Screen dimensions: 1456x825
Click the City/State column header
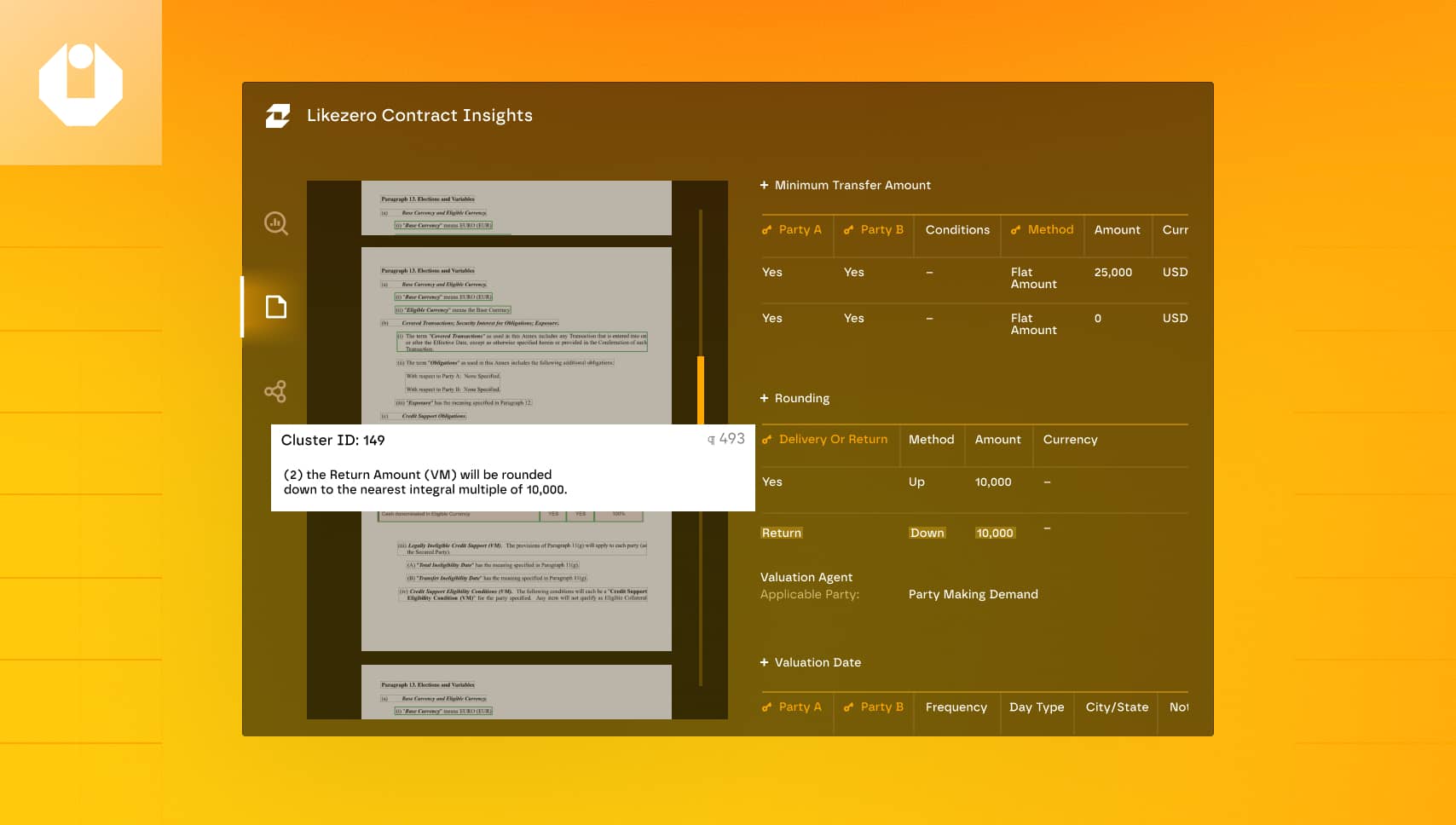[x=1117, y=707]
